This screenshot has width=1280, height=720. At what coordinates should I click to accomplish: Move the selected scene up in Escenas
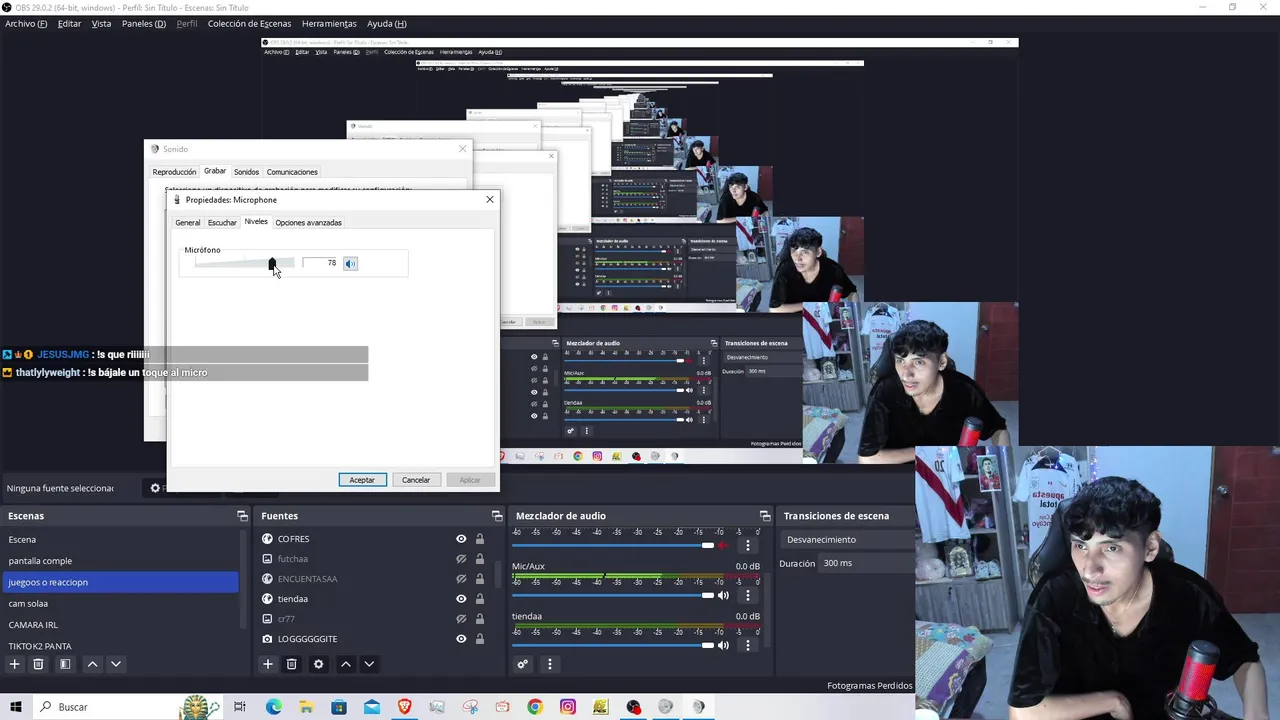(x=92, y=664)
